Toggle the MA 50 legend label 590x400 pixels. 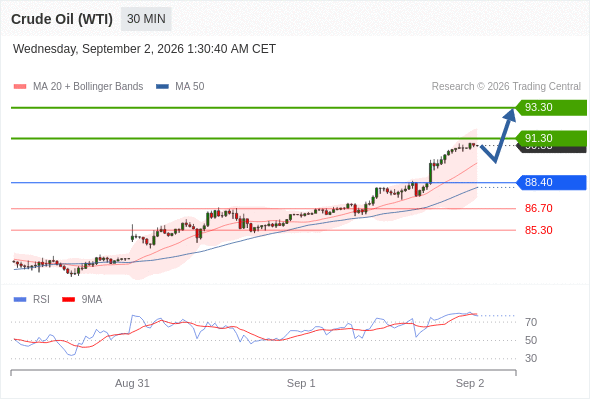tap(190, 87)
